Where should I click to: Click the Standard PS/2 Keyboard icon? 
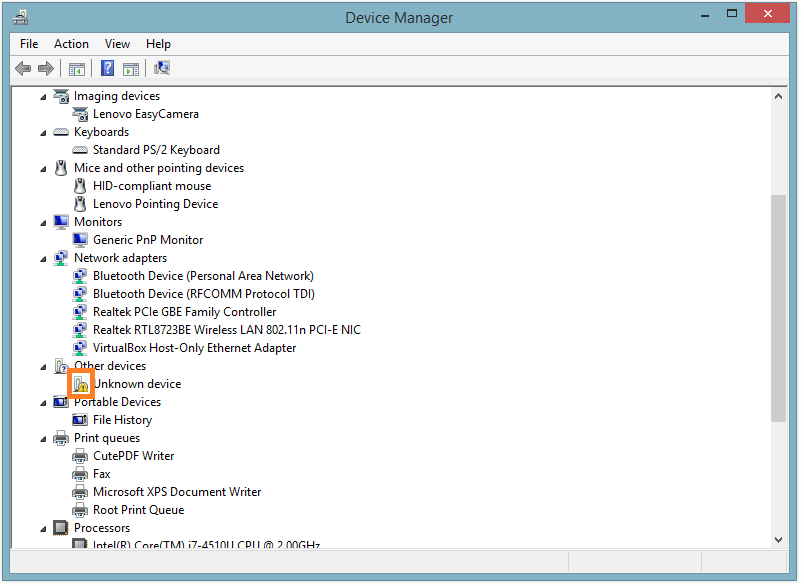80,150
